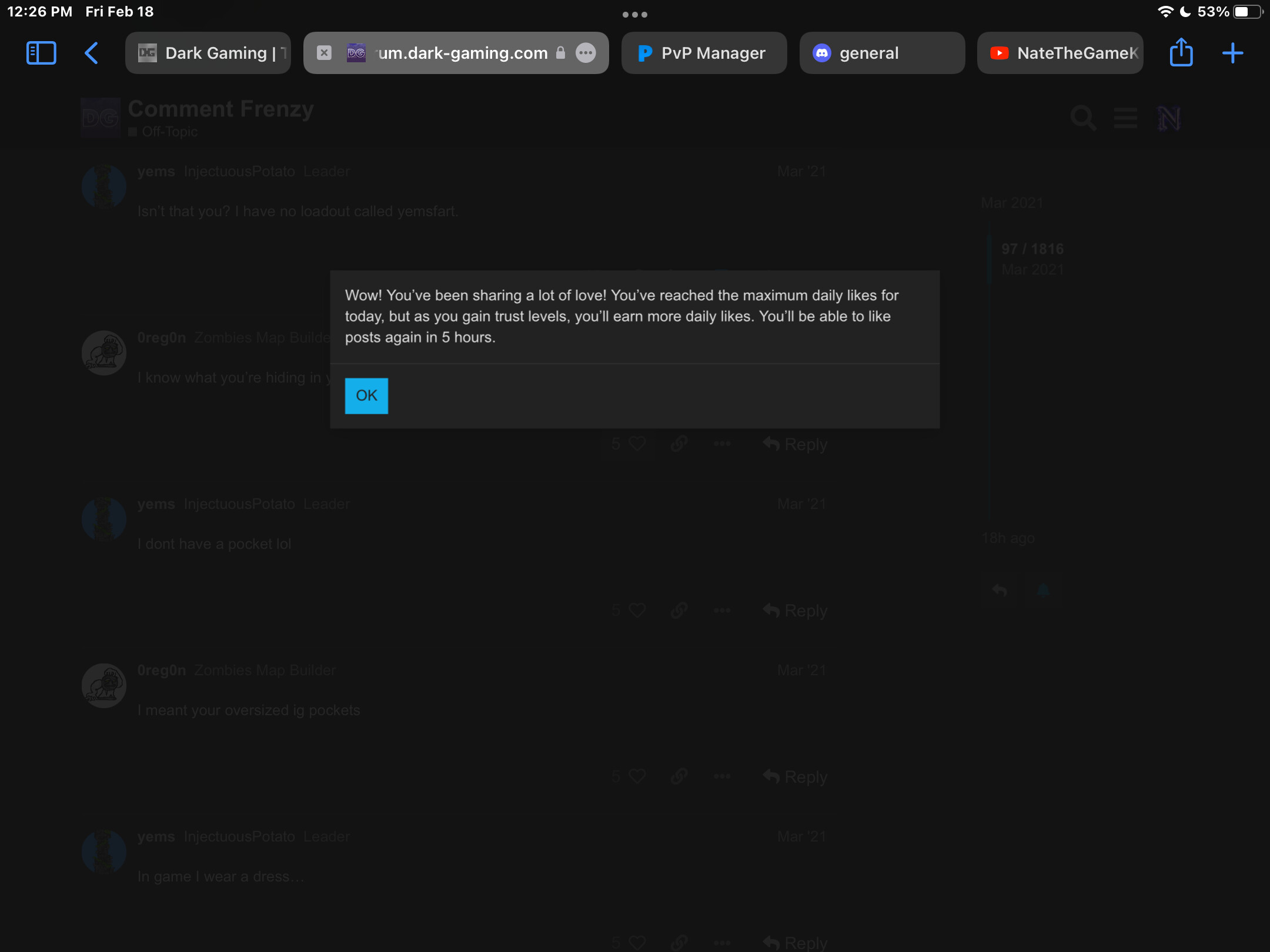Copy link of oversized pockets post
Image resolution: width=1270 pixels, height=952 pixels.
click(679, 776)
